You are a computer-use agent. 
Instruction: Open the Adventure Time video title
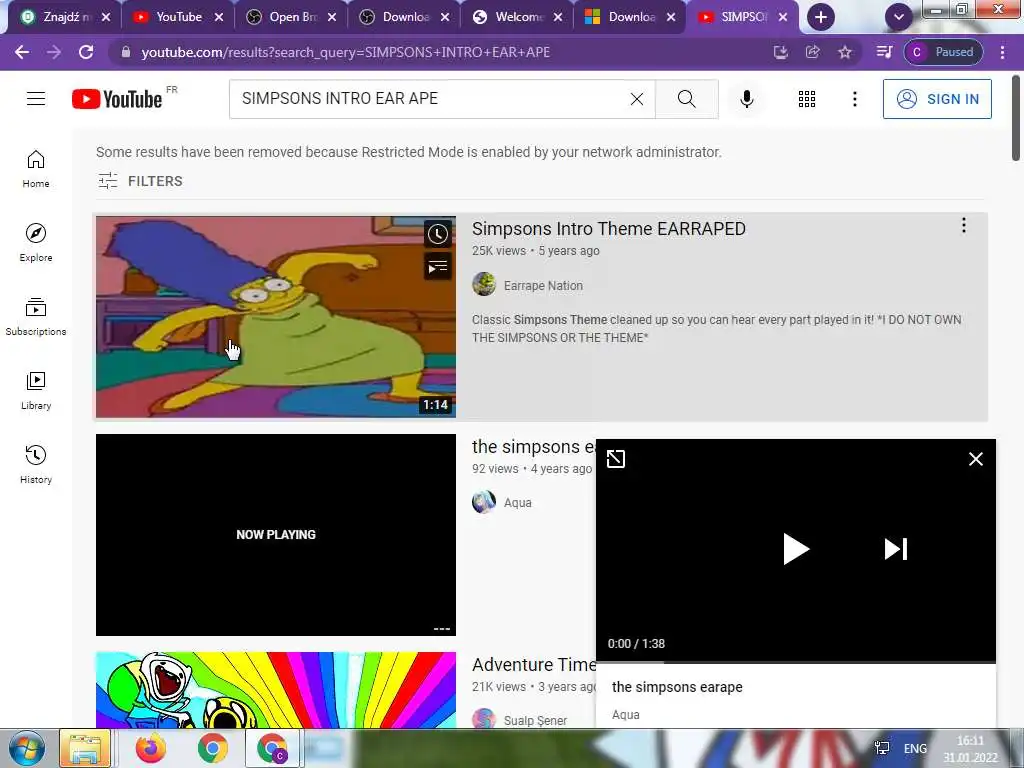[534, 664]
